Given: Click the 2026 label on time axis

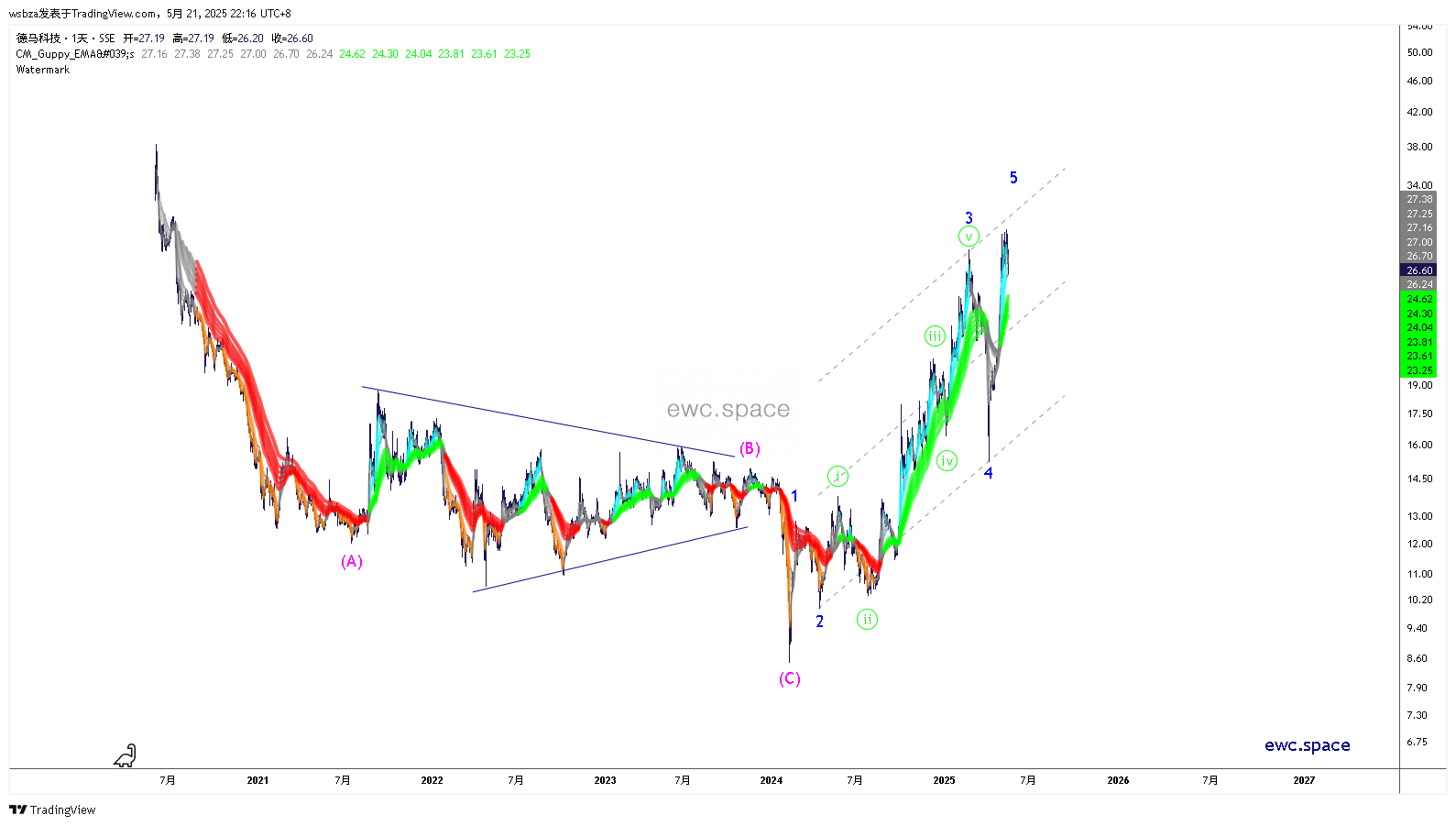Looking at the screenshot, I should tap(1118, 780).
